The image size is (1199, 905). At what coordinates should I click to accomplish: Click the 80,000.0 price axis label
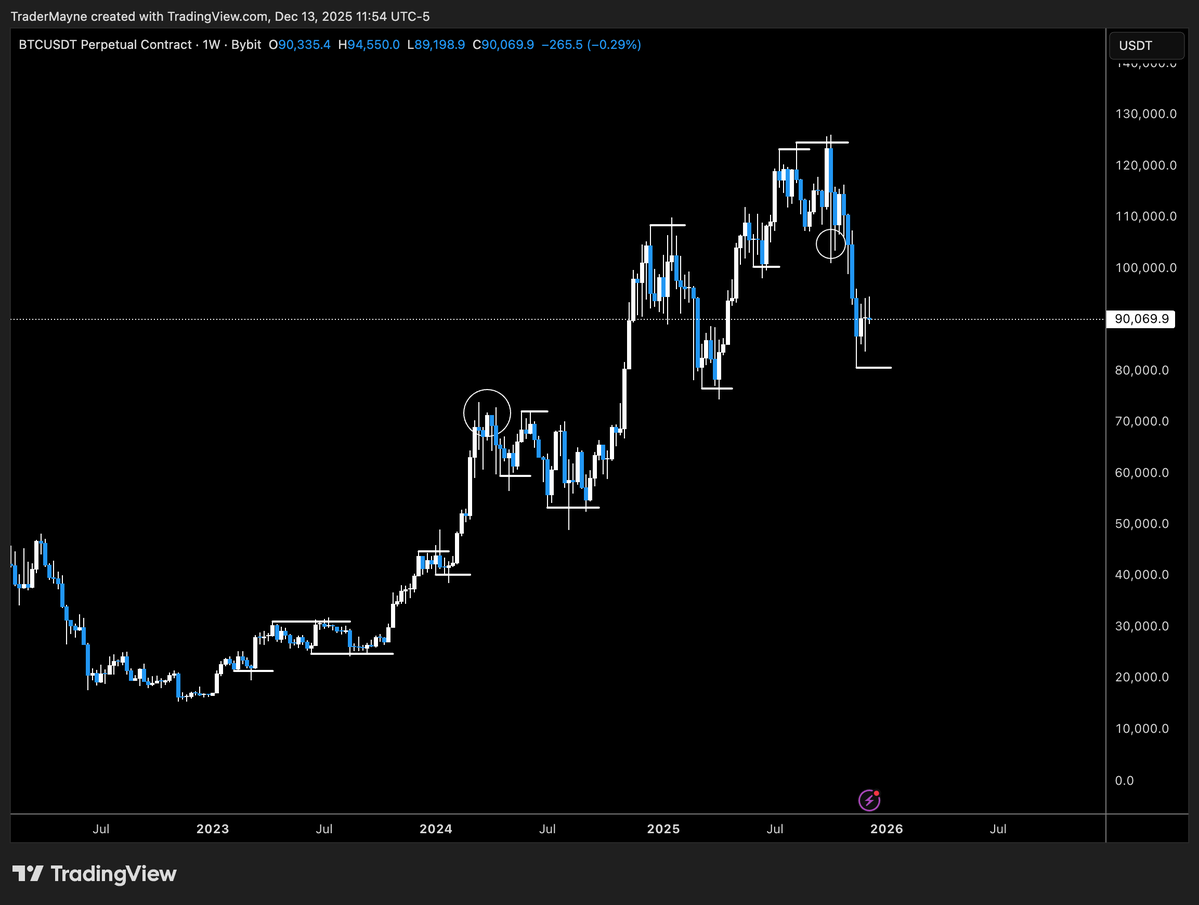click(x=1142, y=370)
